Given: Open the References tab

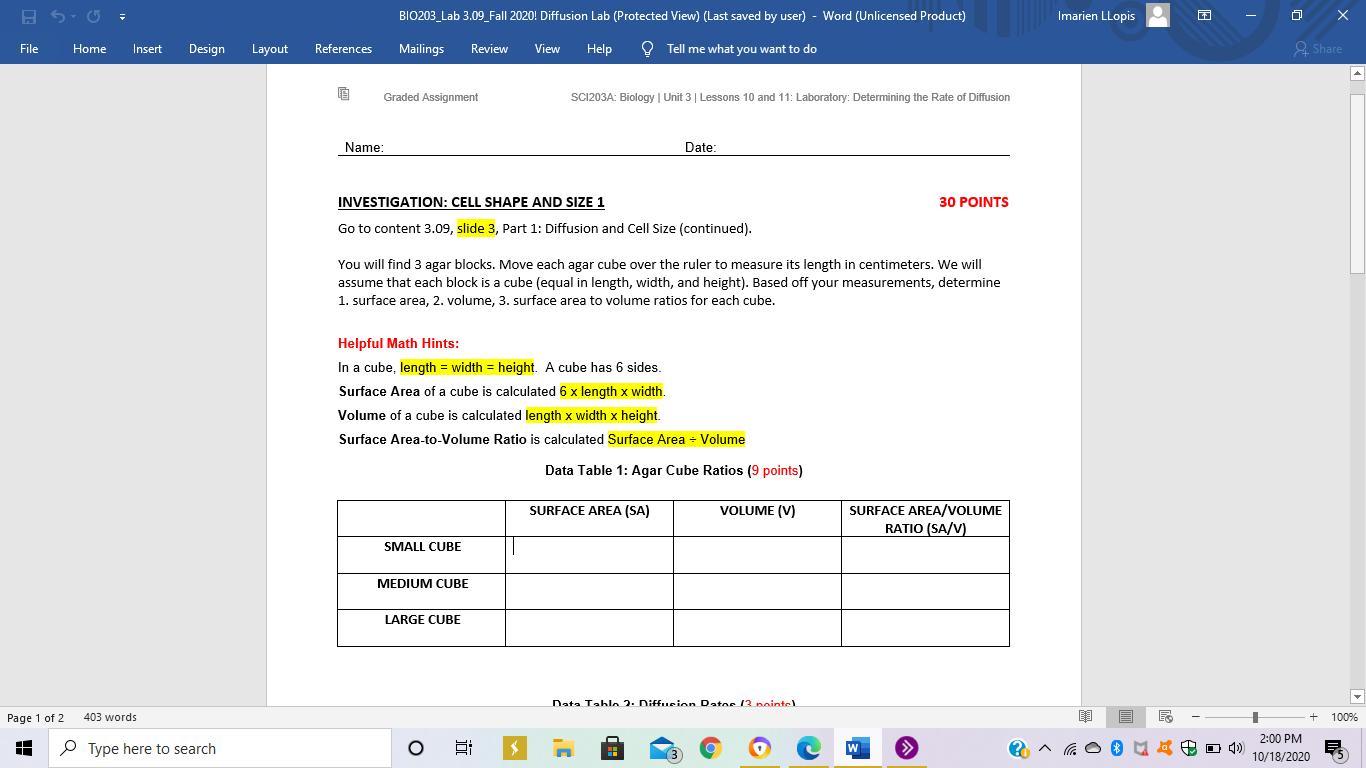Looking at the screenshot, I should [x=343, y=49].
